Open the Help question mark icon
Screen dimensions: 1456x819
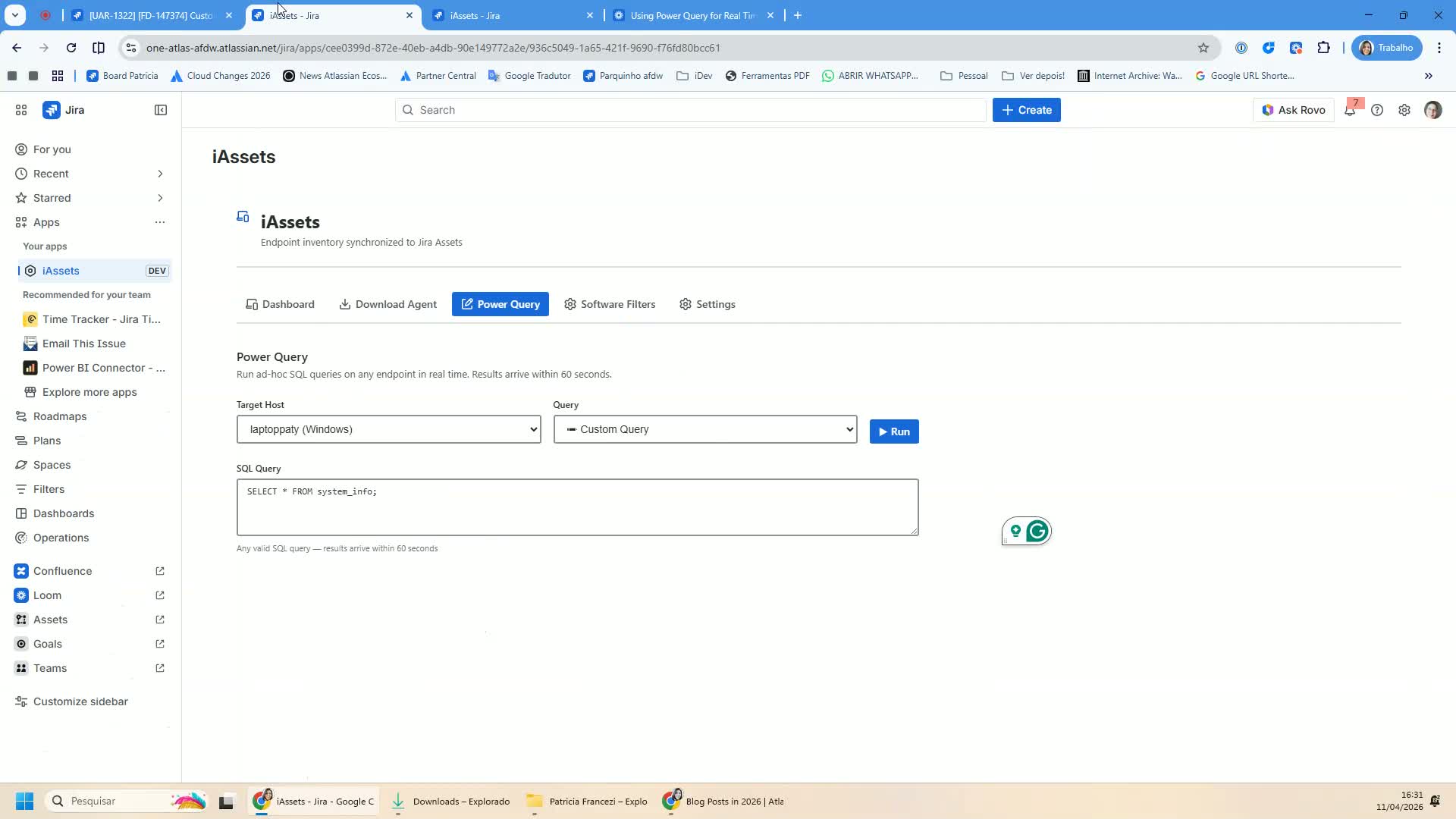click(1377, 110)
